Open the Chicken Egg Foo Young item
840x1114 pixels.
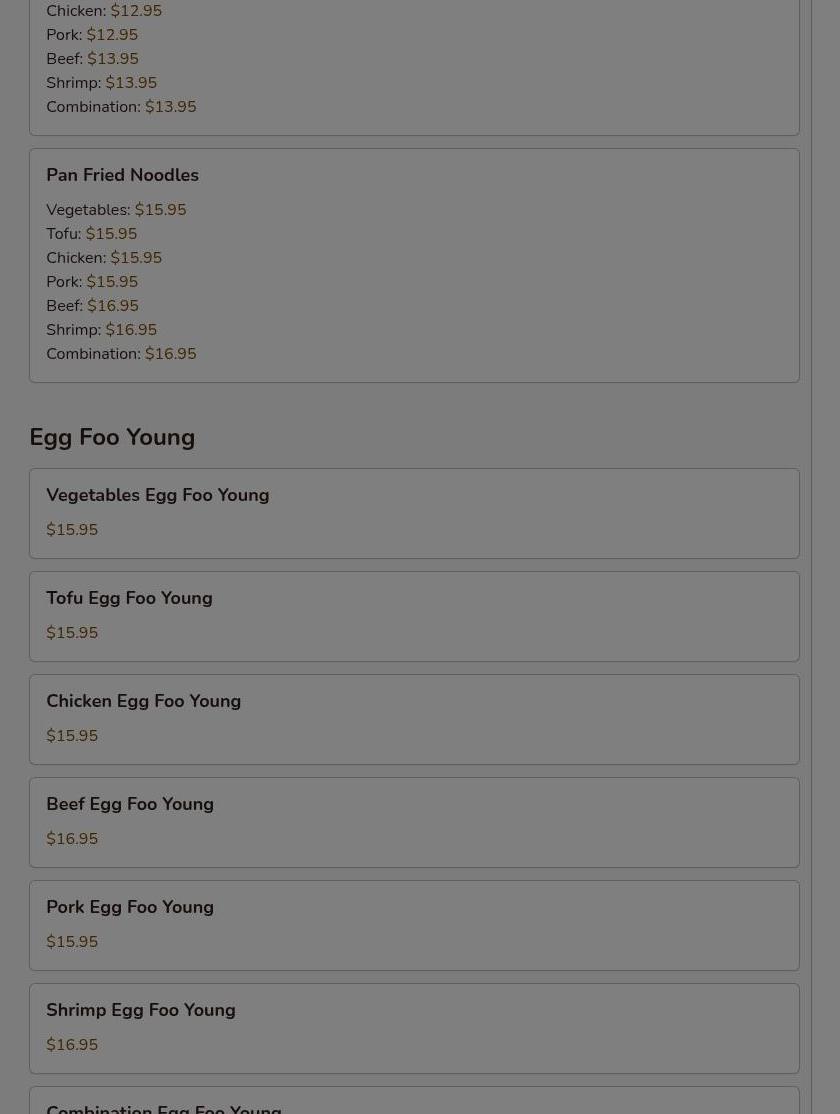click(414, 719)
